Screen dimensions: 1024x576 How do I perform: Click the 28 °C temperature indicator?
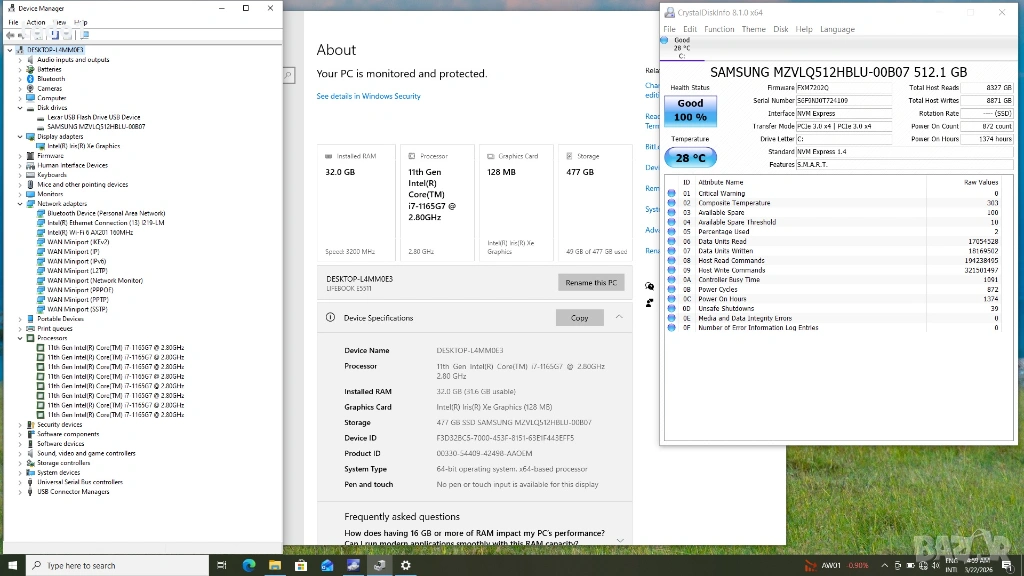690,158
